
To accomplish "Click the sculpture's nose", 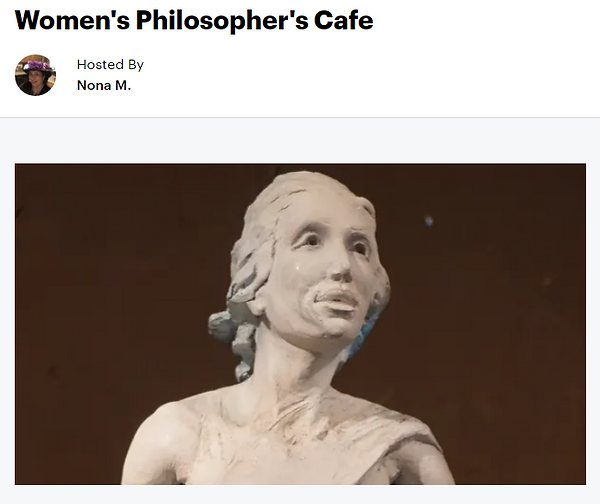I will click(x=340, y=270).
